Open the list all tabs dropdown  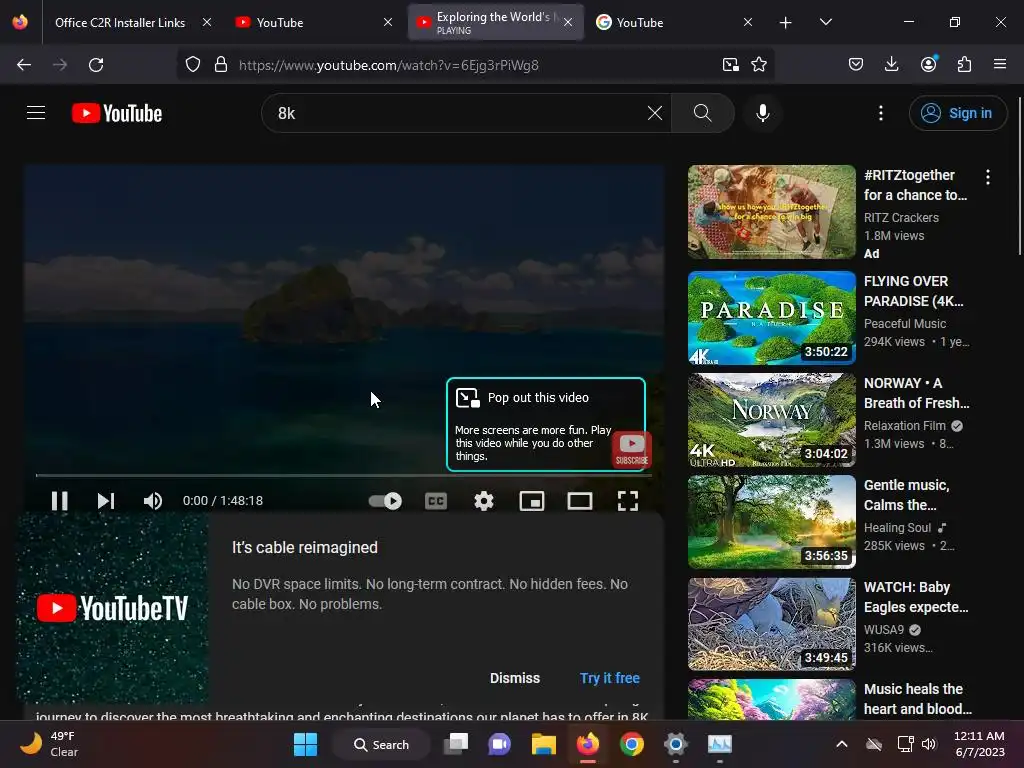pyautogui.click(x=825, y=22)
